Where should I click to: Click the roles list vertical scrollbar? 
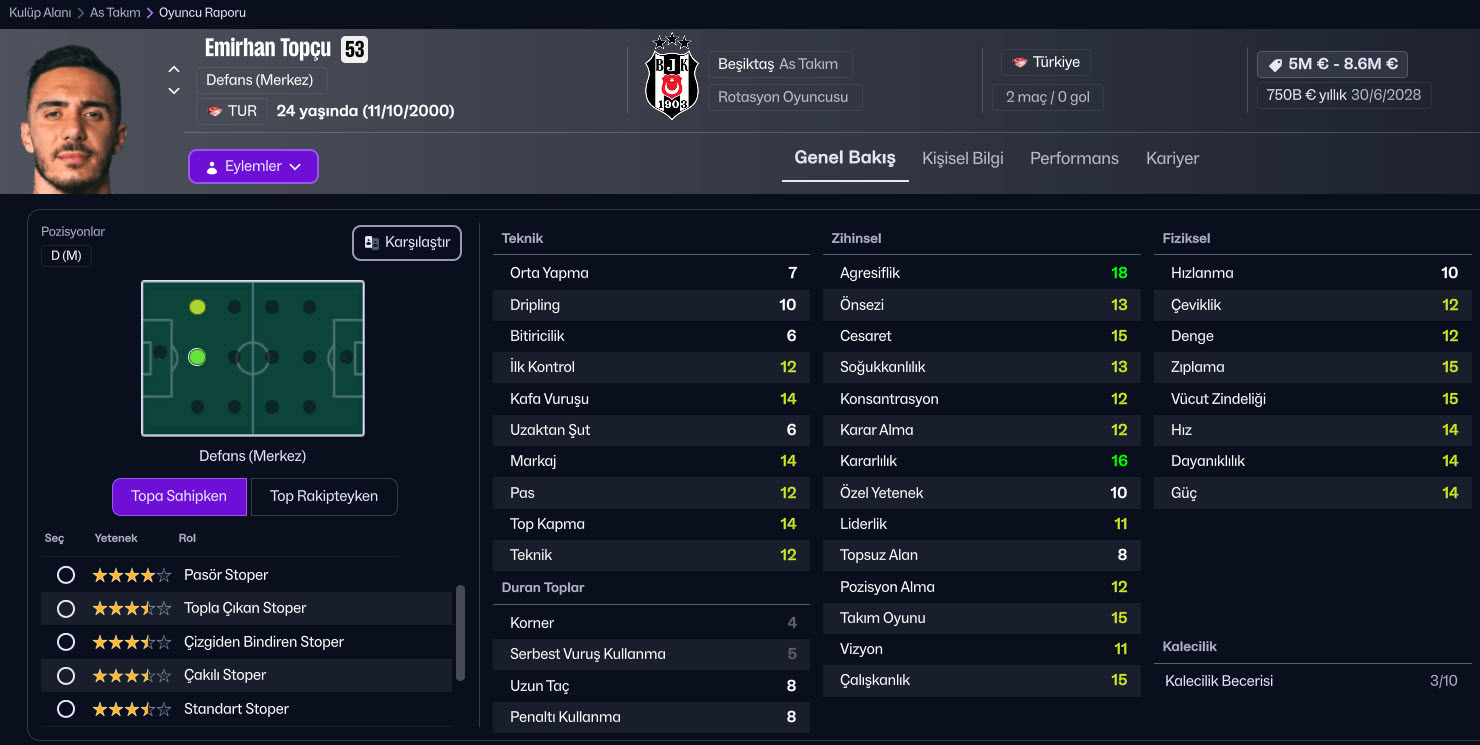click(460, 632)
